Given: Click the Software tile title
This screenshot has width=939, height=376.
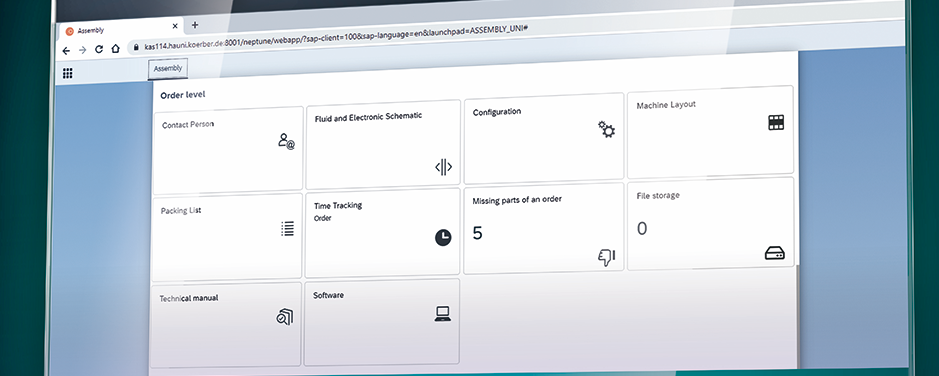Looking at the screenshot, I should [329, 295].
